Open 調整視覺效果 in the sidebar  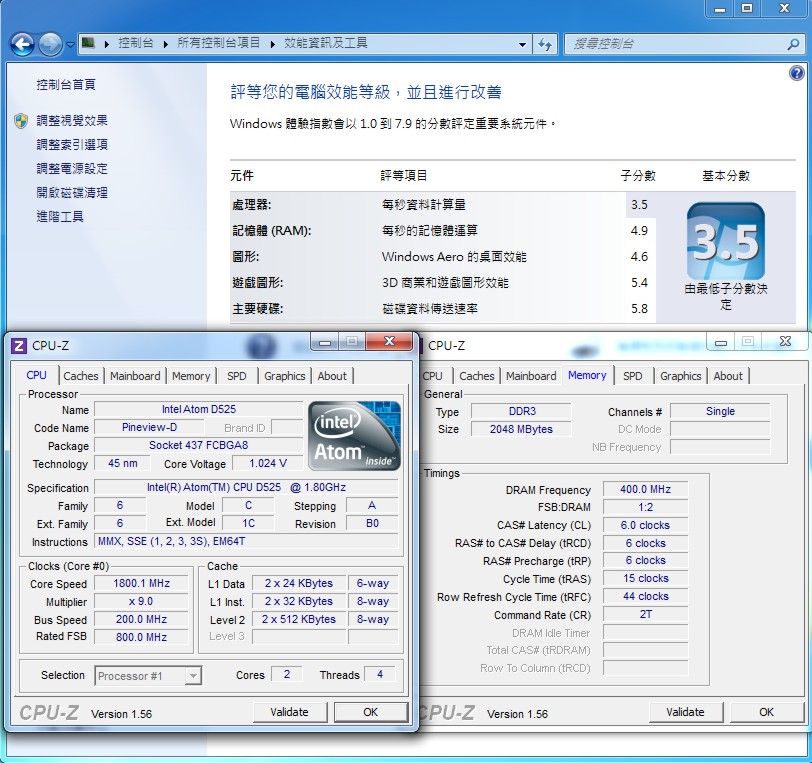72,121
